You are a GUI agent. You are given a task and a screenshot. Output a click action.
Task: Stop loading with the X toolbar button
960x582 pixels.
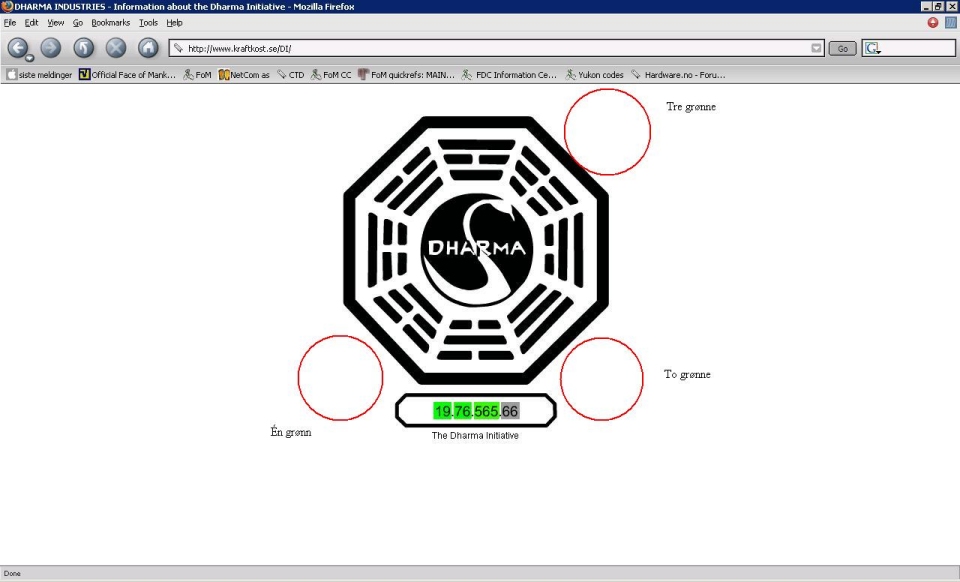click(116, 48)
